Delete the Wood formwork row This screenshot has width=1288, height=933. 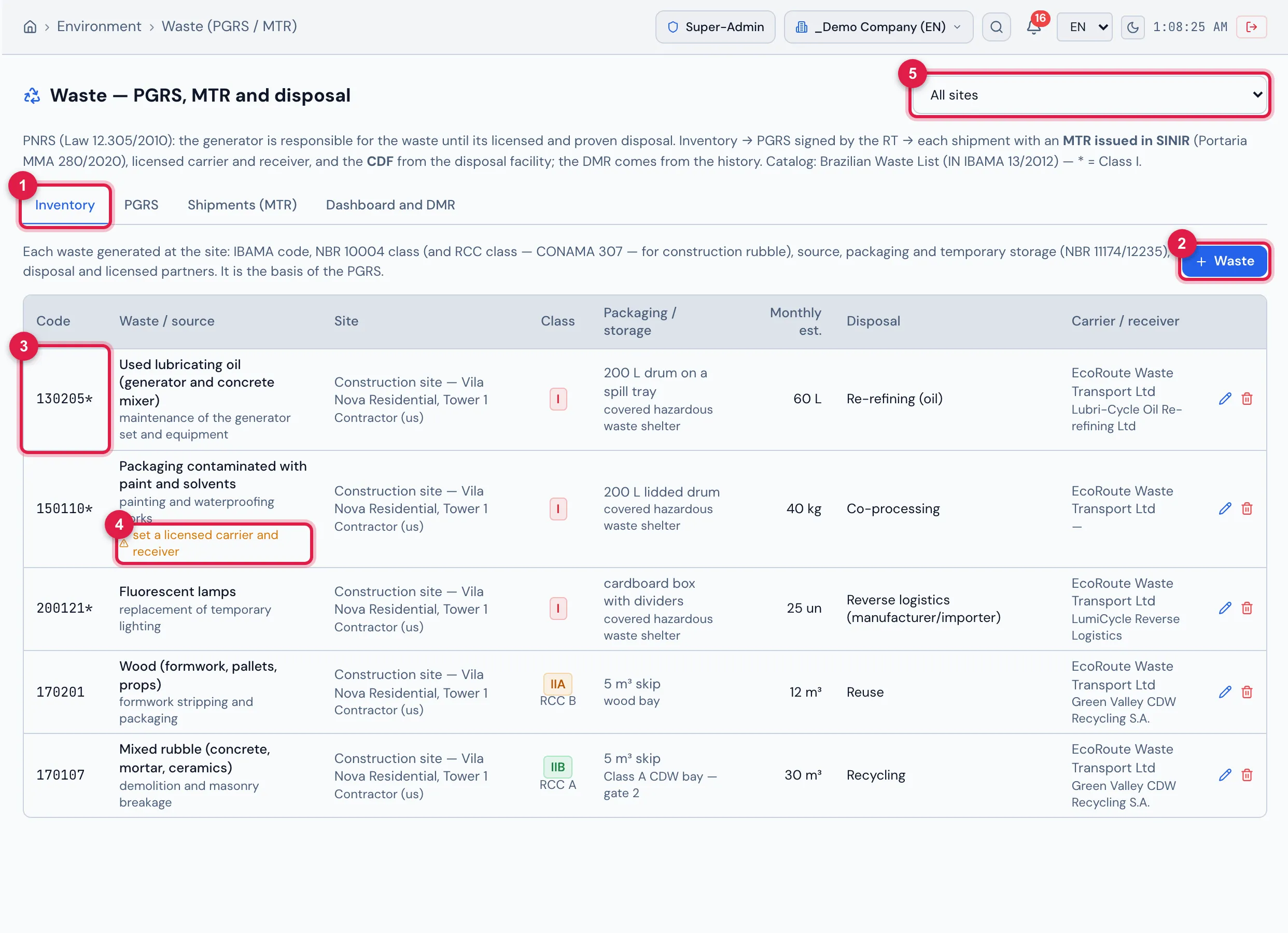click(1247, 691)
